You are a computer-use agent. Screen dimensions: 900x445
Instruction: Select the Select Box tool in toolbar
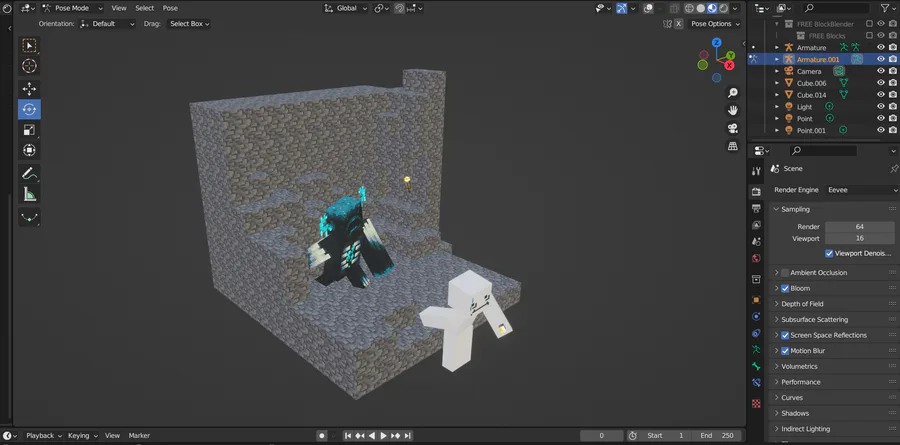coord(29,45)
